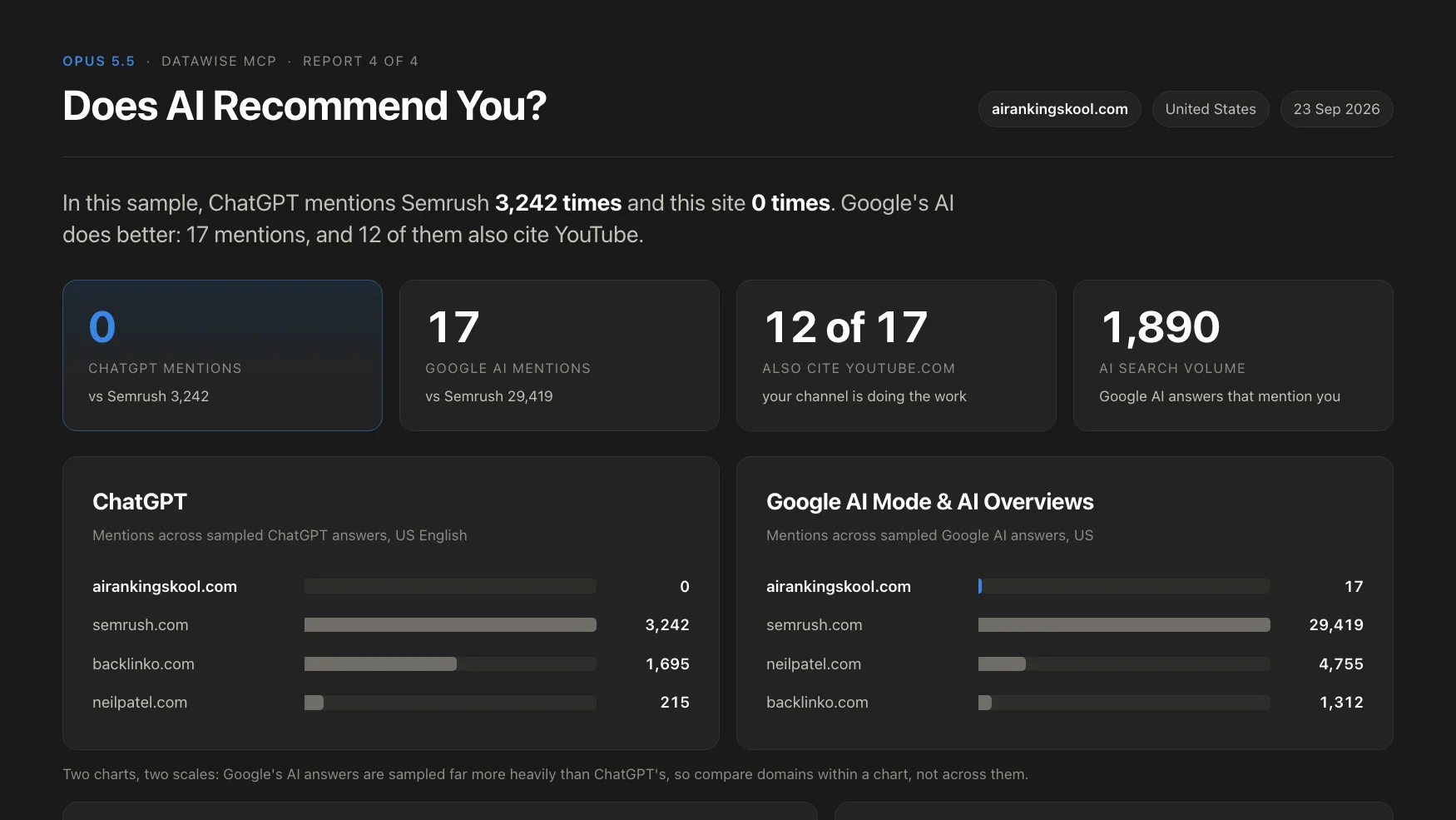Click the neilpatel.com 4,755 progress bar
The image size is (1456, 820).
coord(1124,663)
